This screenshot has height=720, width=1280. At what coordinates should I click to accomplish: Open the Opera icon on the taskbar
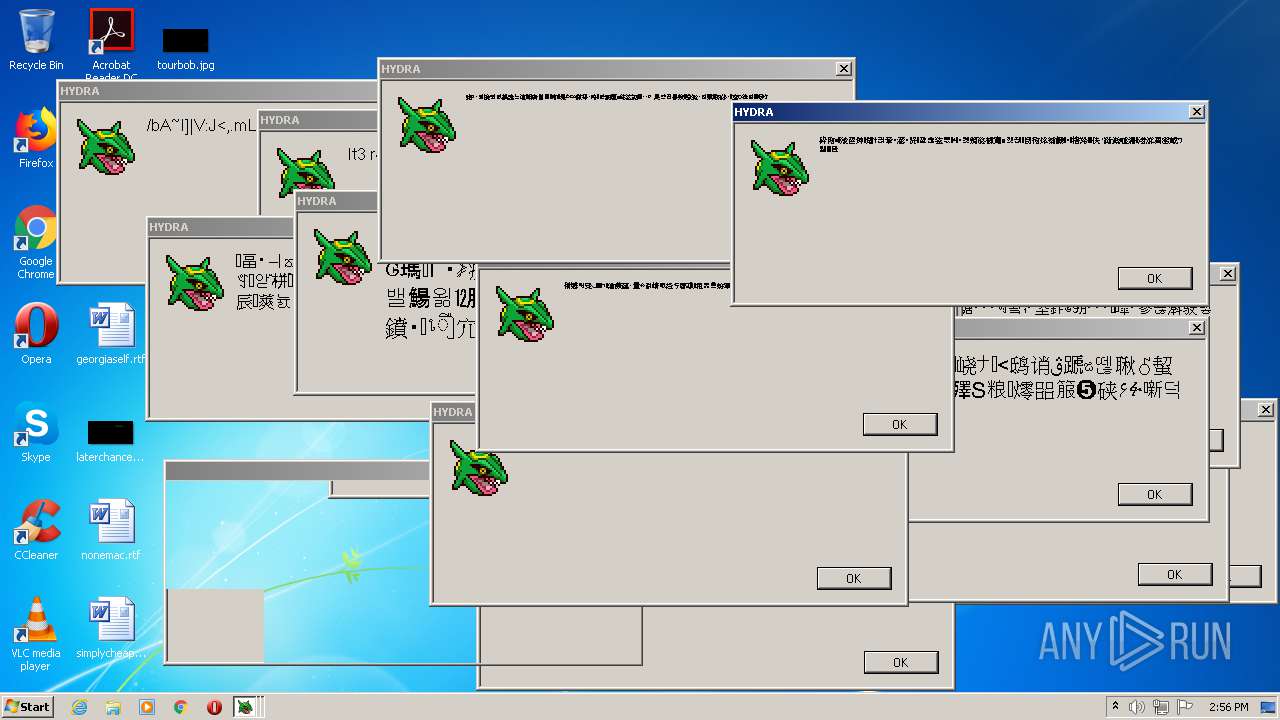214,707
